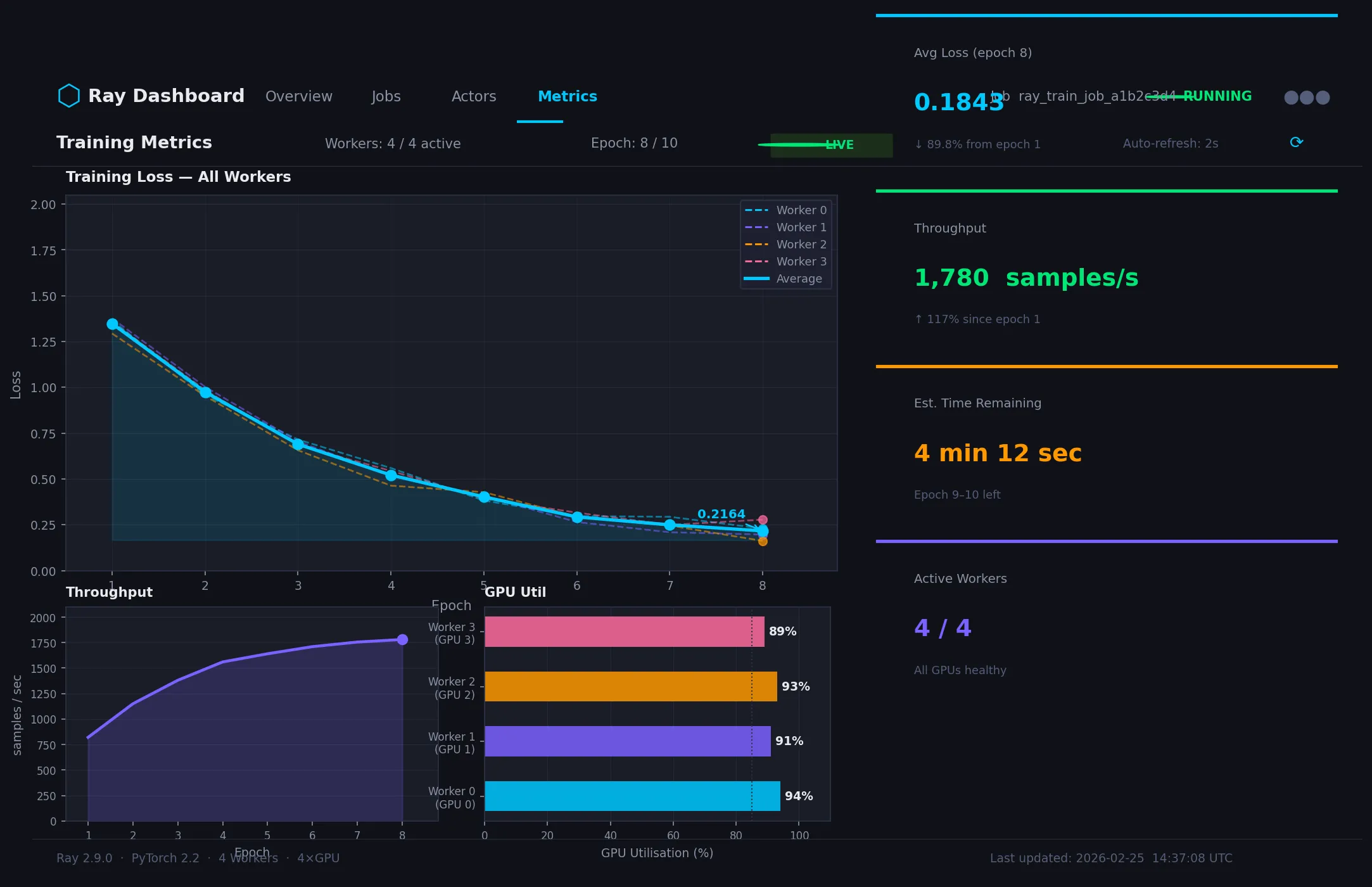The height and width of the screenshot is (887, 1372).
Task: Toggle the Average line in the legend
Action: tap(786, 278)
